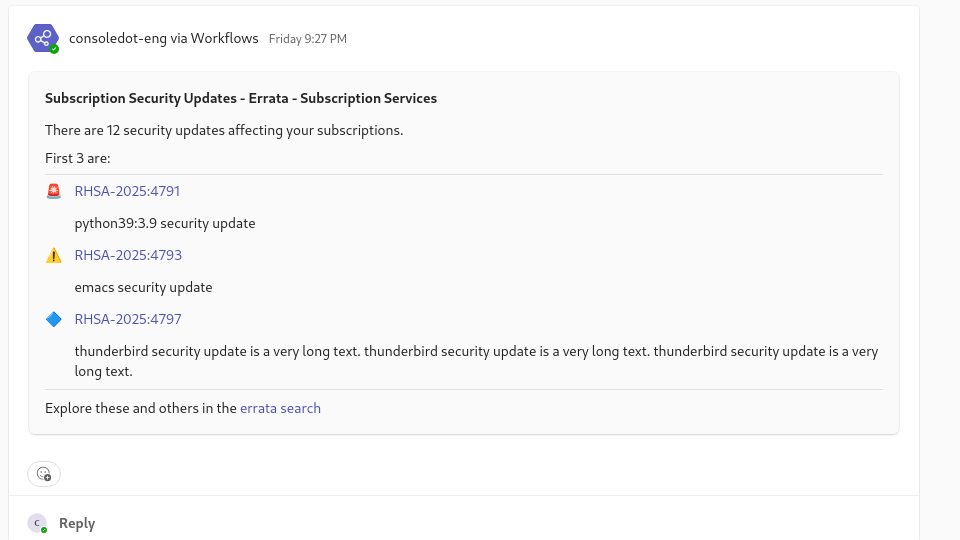Click the yellow warning triangle icon

[54, 255]
